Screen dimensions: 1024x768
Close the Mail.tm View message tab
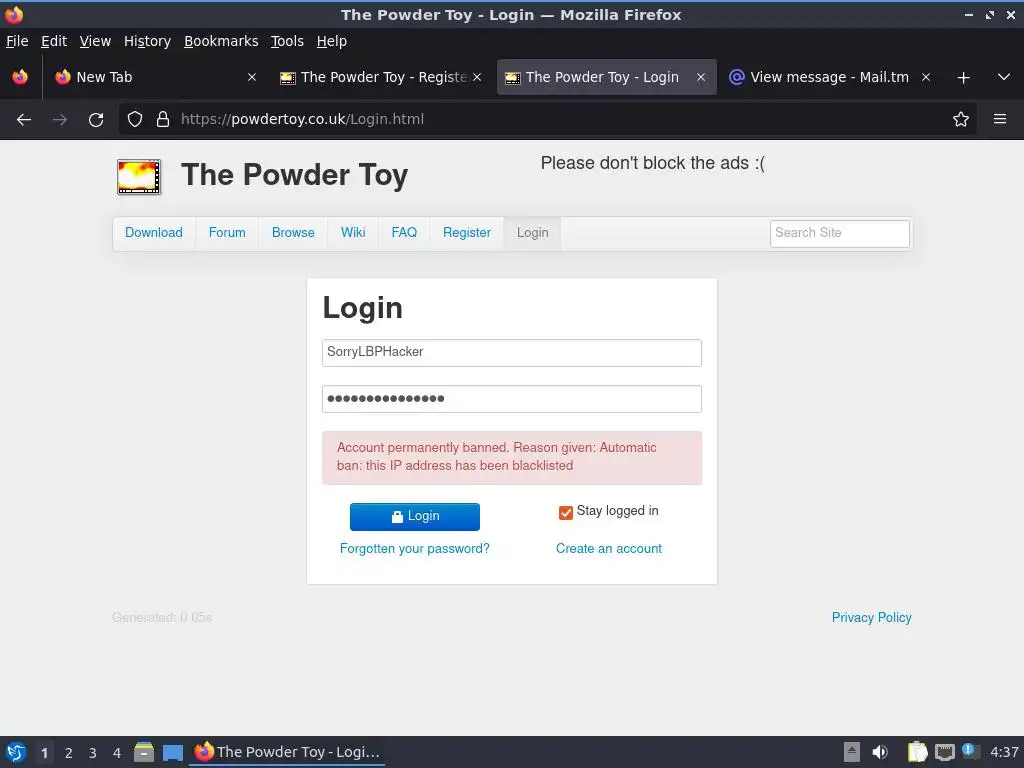tap(926, 77)
